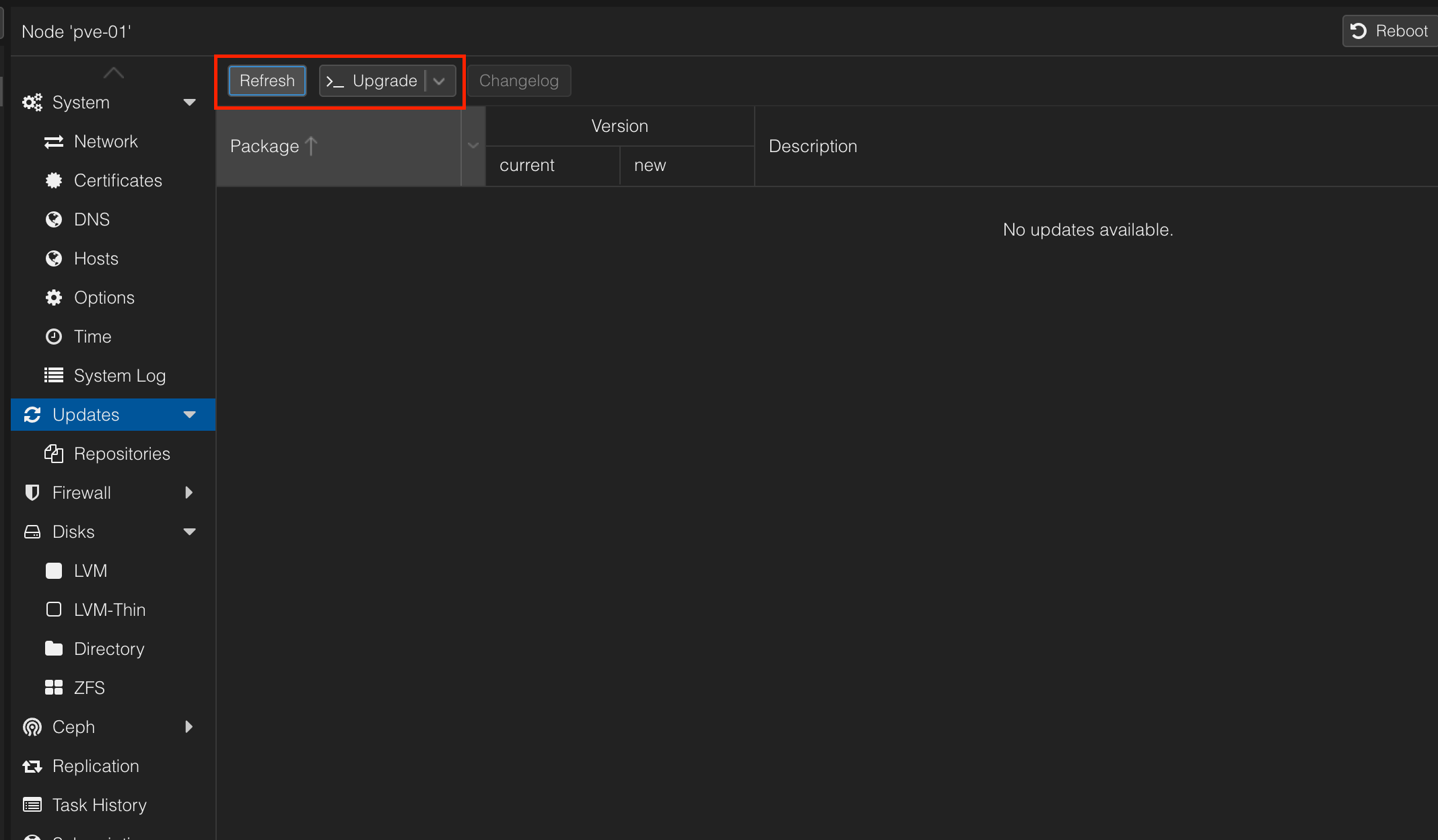Collapse the Disks section arrow
1438x840 pixels.
190,532
